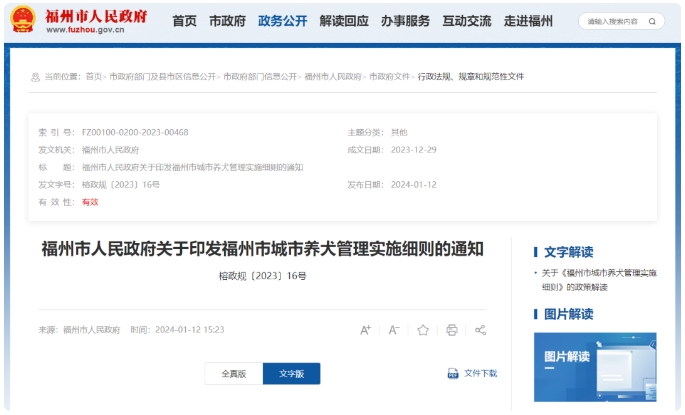Click the main article title heading
The height and width of the screenshot is (415, 685).
coord(263,249)
